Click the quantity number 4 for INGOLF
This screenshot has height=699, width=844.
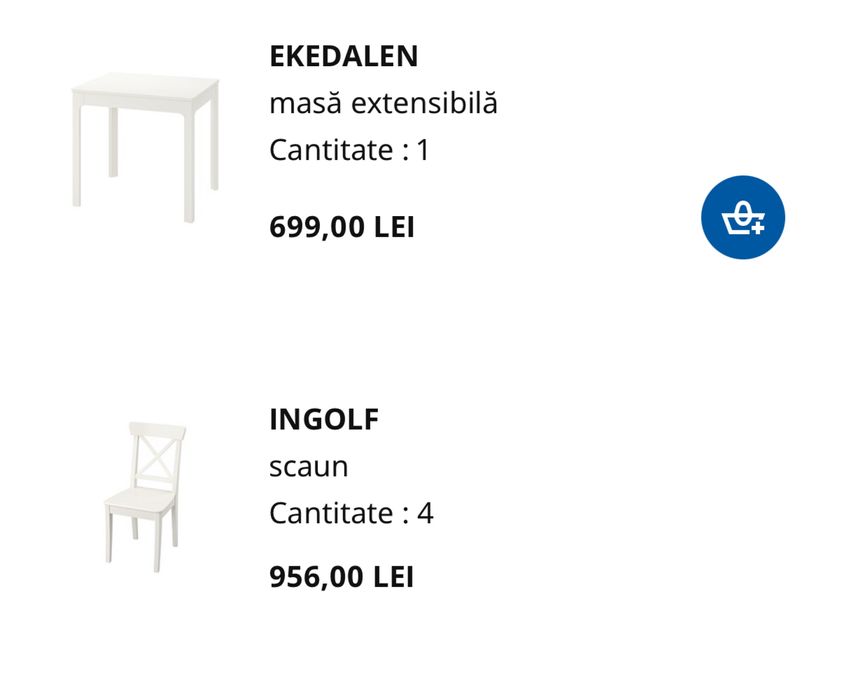pos(425,513)
